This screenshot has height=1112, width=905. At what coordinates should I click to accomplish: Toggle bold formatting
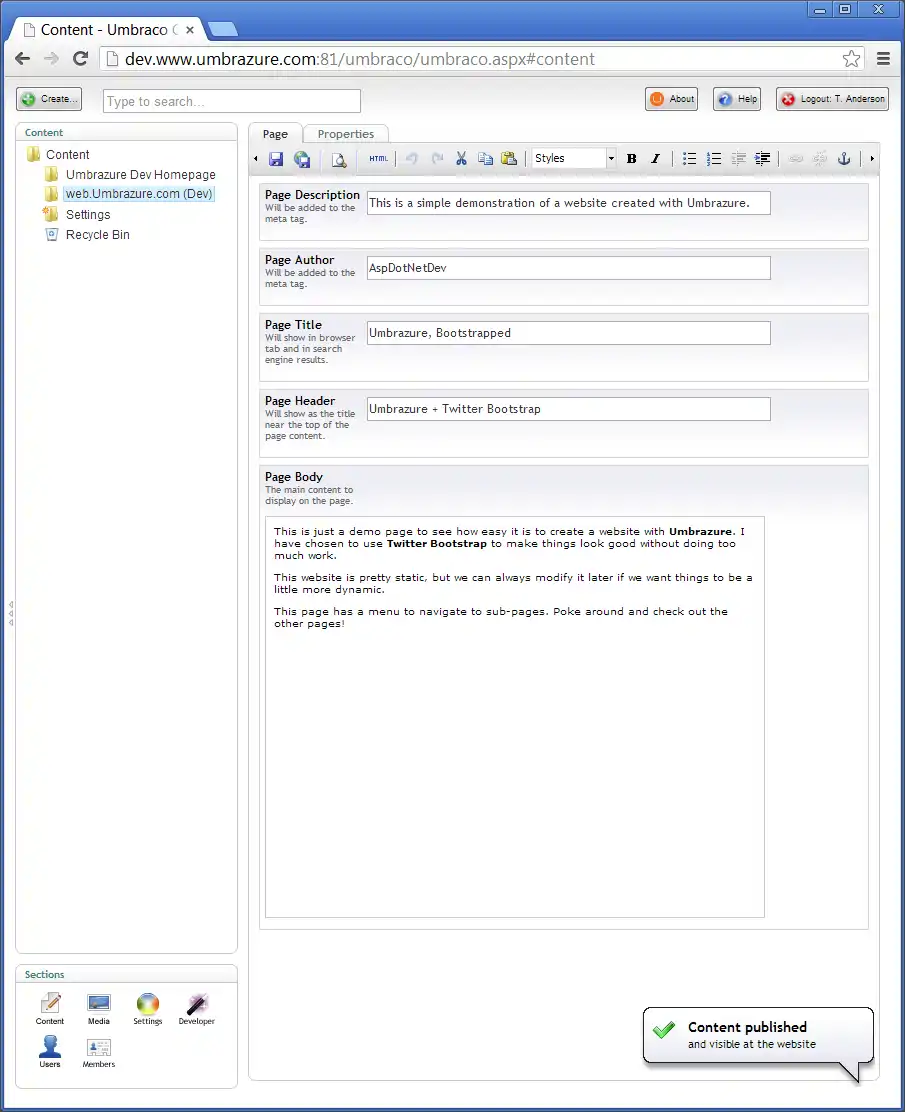[x=631, y=158]
